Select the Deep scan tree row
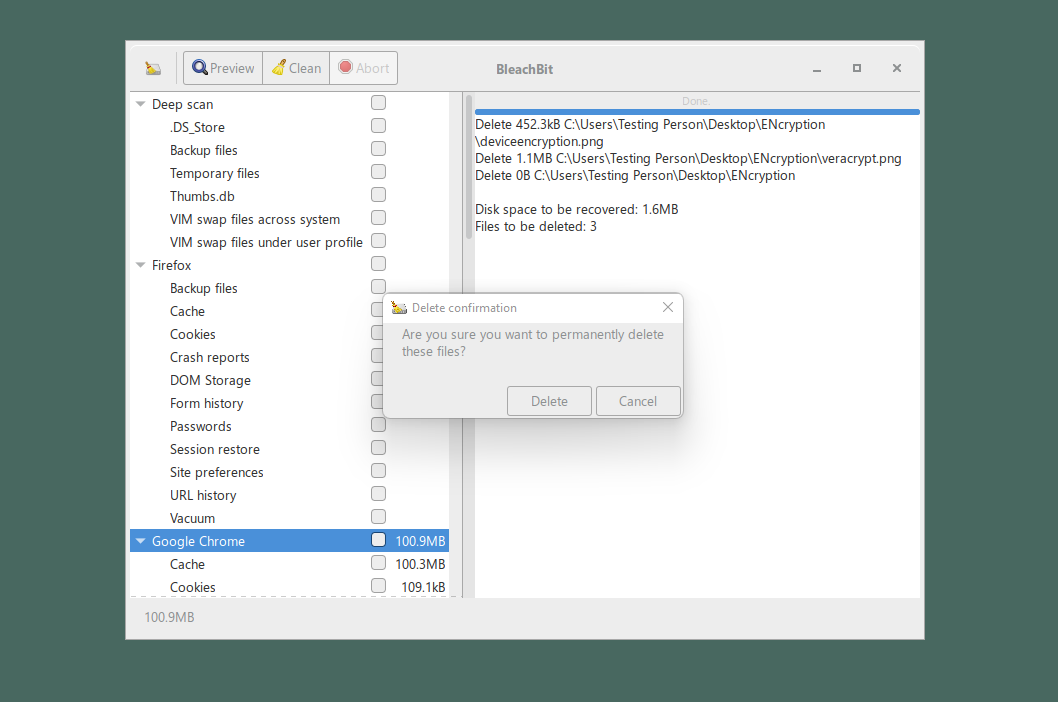1058x702 pixels. pyautogui.click(x=289, y=104)
